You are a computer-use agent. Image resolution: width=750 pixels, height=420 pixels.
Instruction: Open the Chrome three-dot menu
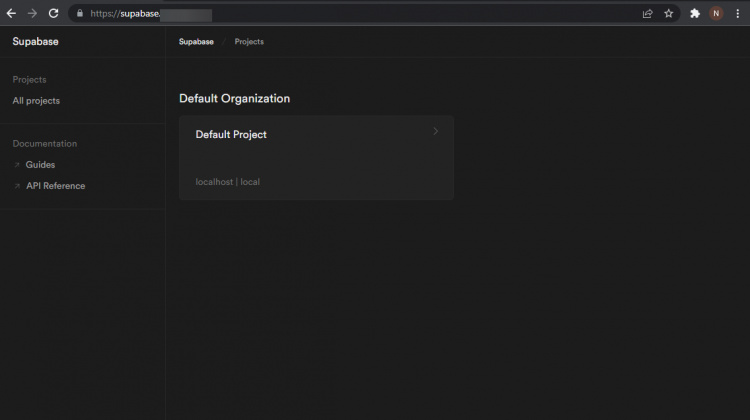737,14
